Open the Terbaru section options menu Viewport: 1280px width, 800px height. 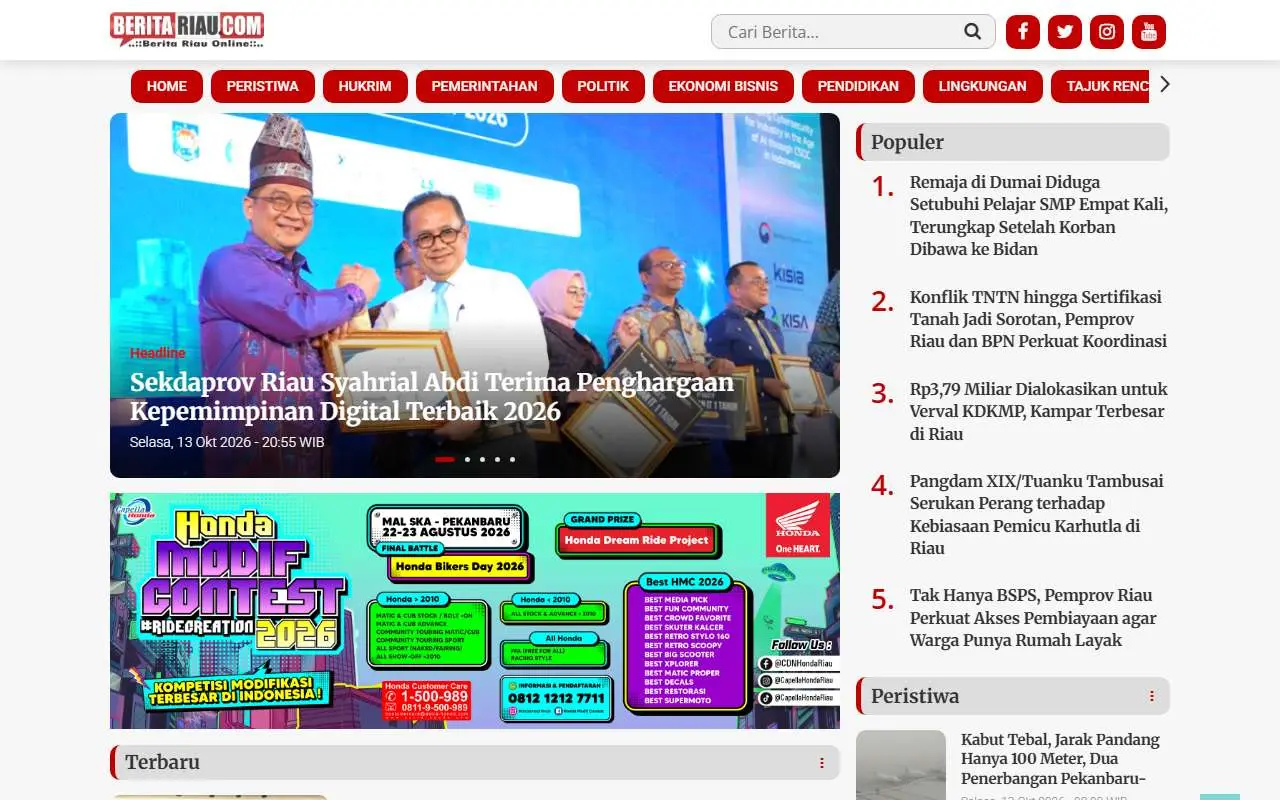pyautogui.click(x=822, y=763)
